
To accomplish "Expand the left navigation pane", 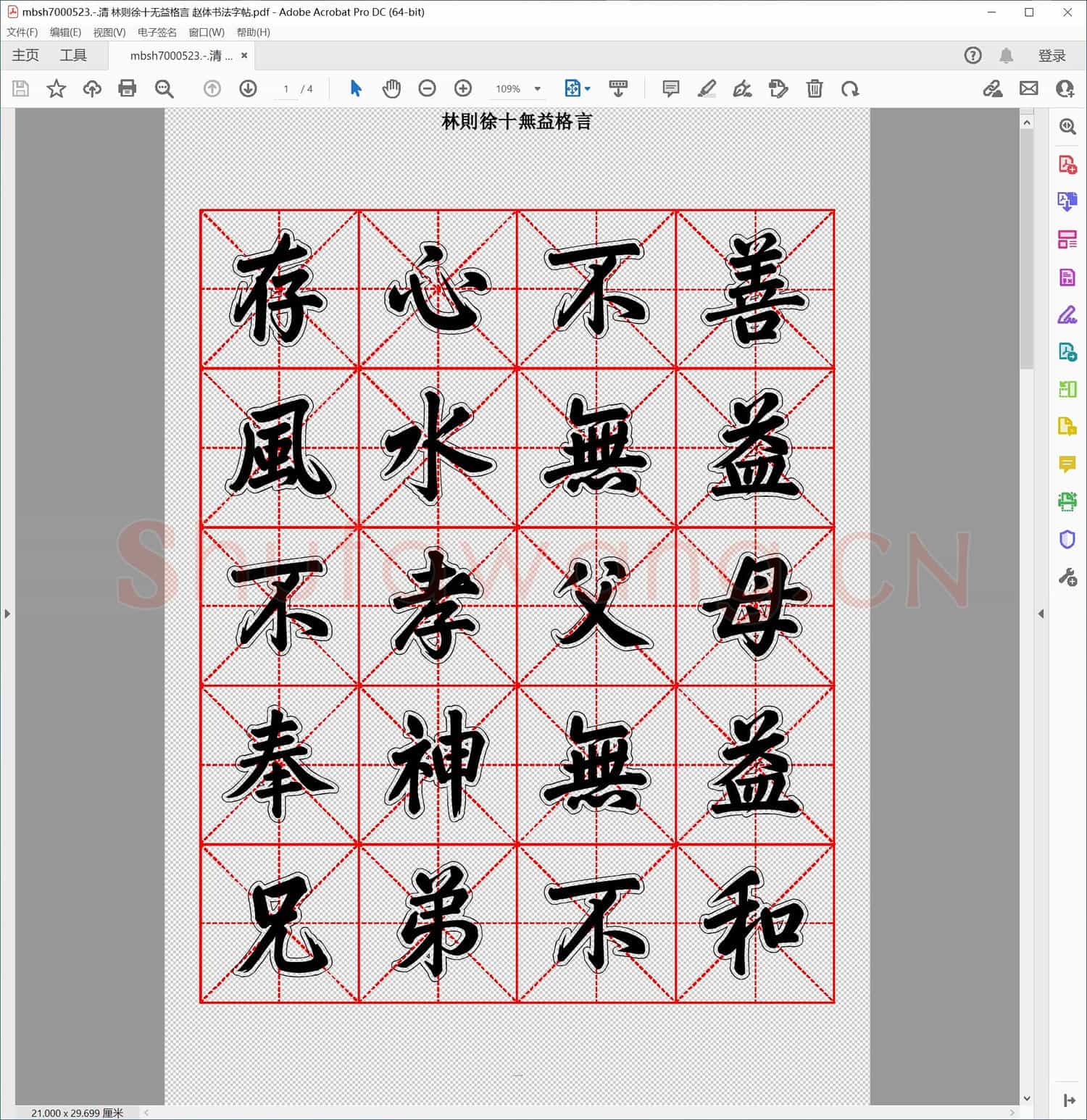I will coord(7,614).
